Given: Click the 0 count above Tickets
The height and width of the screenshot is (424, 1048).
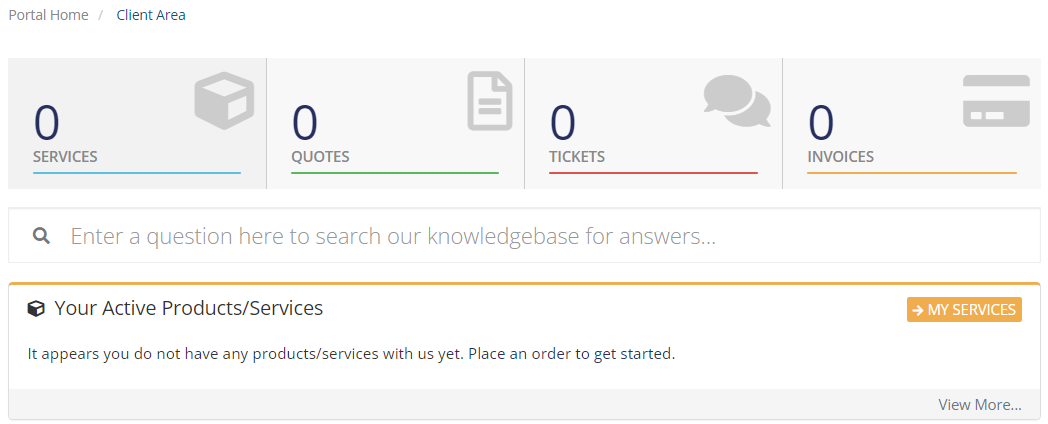Looking at the screenshot, I should click(562, 123).
